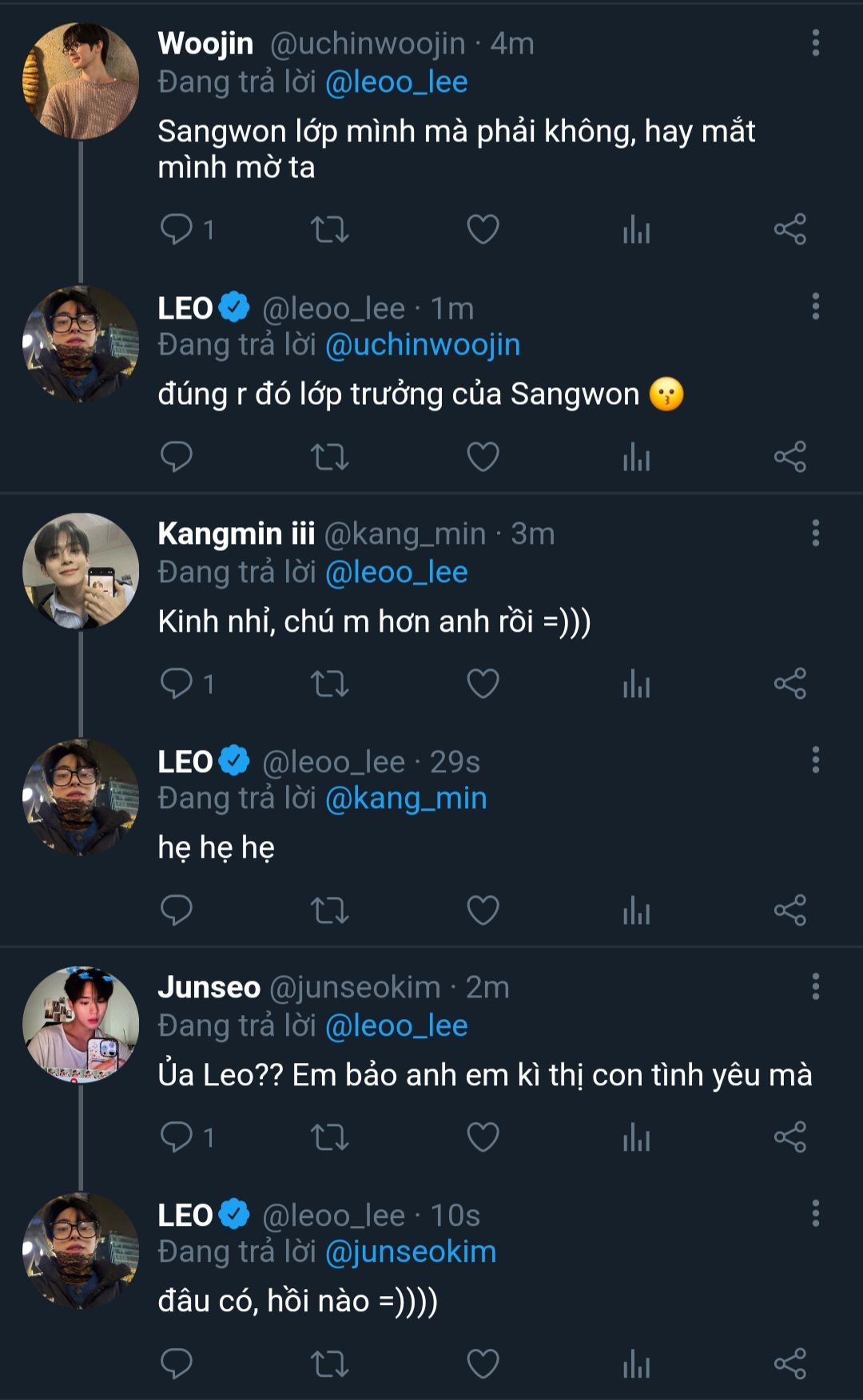Viewport: 863px width, 1400px height.
Task: Reply to Kangmin iii's tweet
Action: [x=177, y=684]
